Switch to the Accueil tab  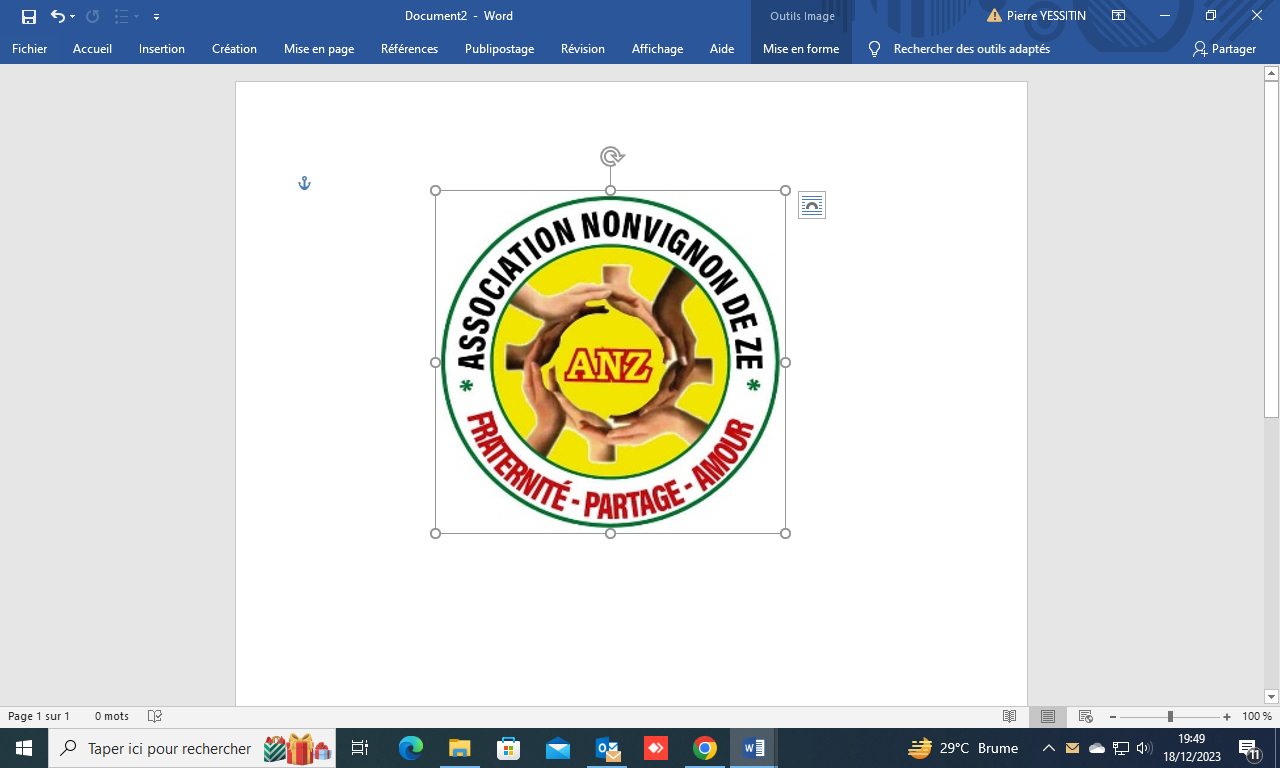pos(92,49)
